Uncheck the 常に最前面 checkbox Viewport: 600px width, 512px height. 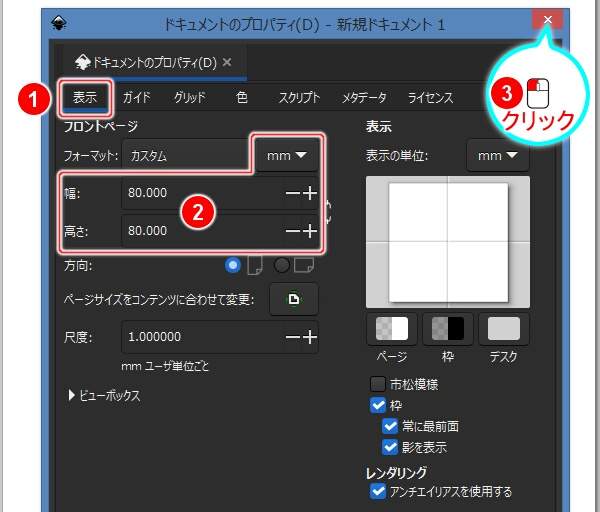click(390, 426)
